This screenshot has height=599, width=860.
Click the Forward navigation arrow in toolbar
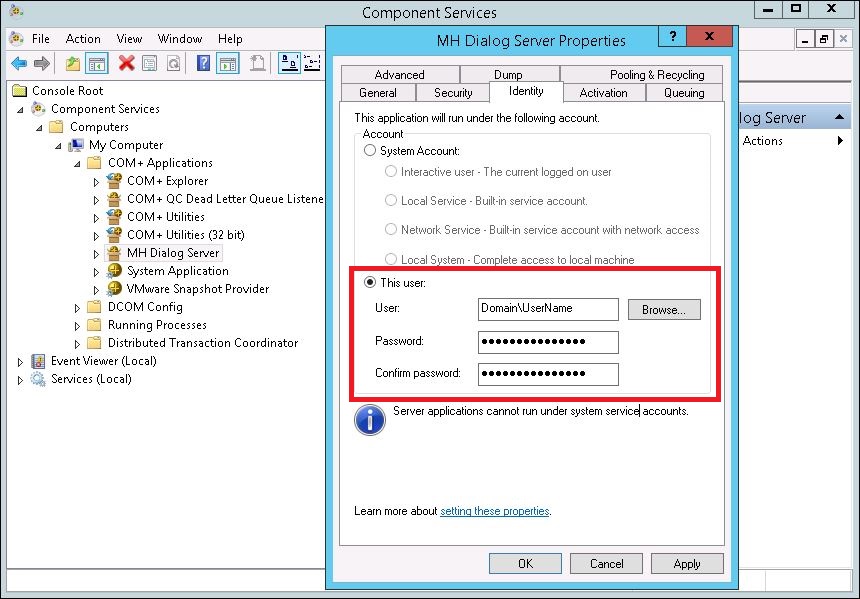tap(41, 63)
